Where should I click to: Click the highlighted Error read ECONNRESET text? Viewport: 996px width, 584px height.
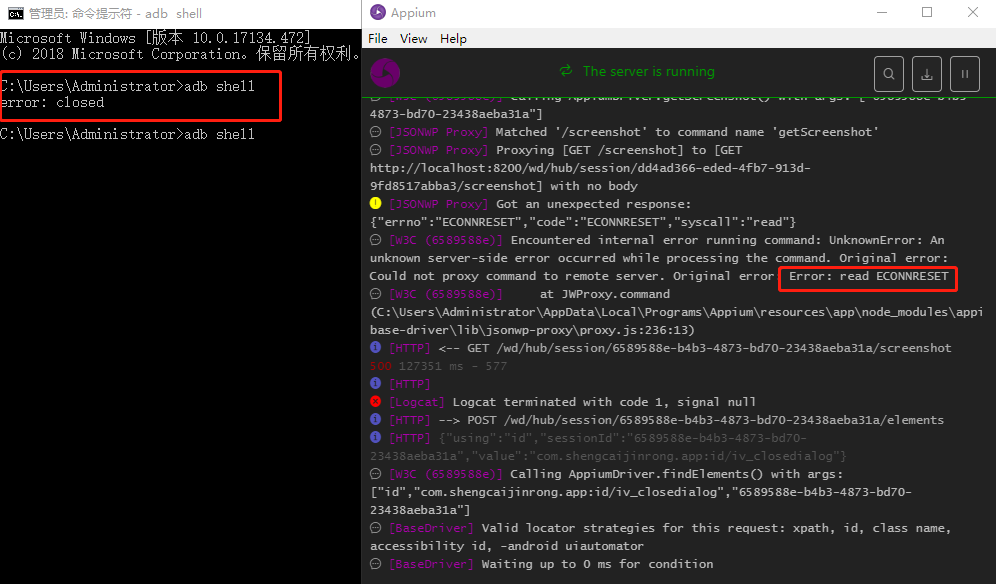(867, 279)
